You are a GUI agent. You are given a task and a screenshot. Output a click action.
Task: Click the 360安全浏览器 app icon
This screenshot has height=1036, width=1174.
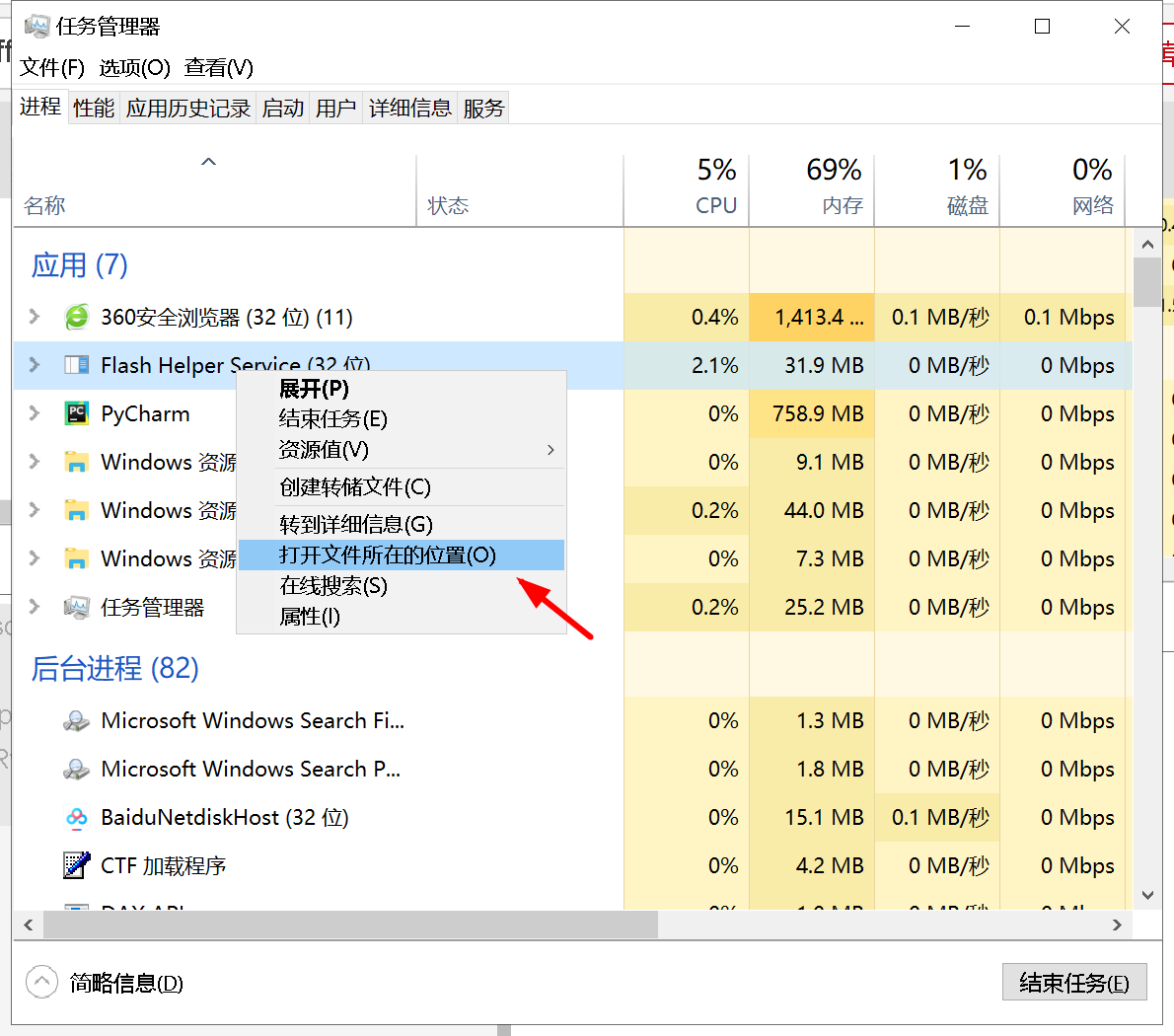pos(76,317)
